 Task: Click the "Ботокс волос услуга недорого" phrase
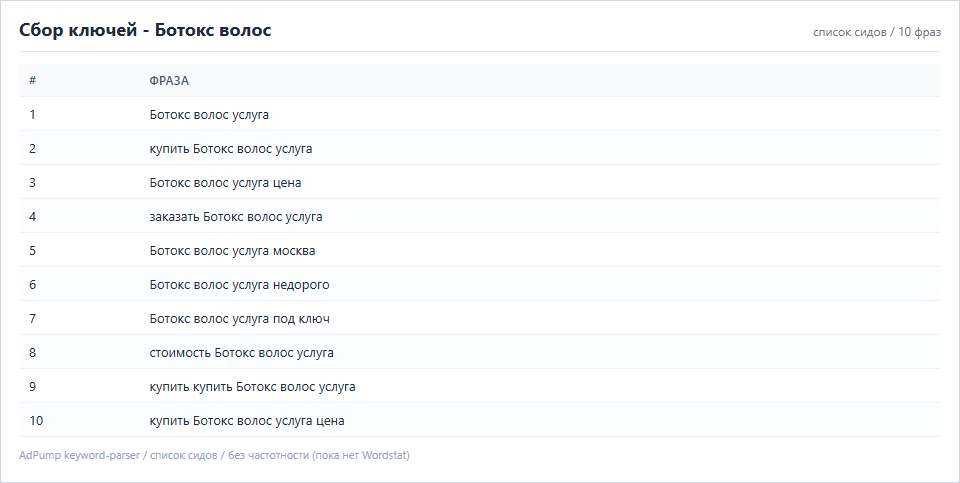pos(239,285)
